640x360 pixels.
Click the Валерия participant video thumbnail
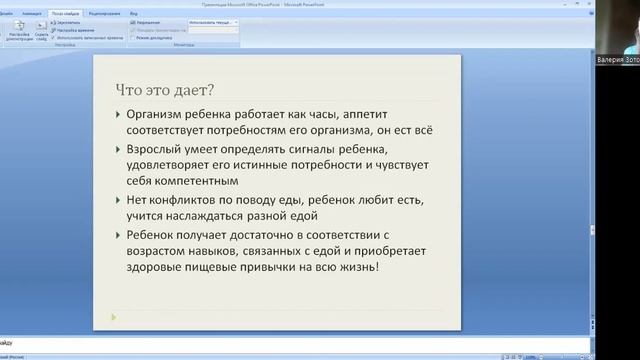click(618, 32)
